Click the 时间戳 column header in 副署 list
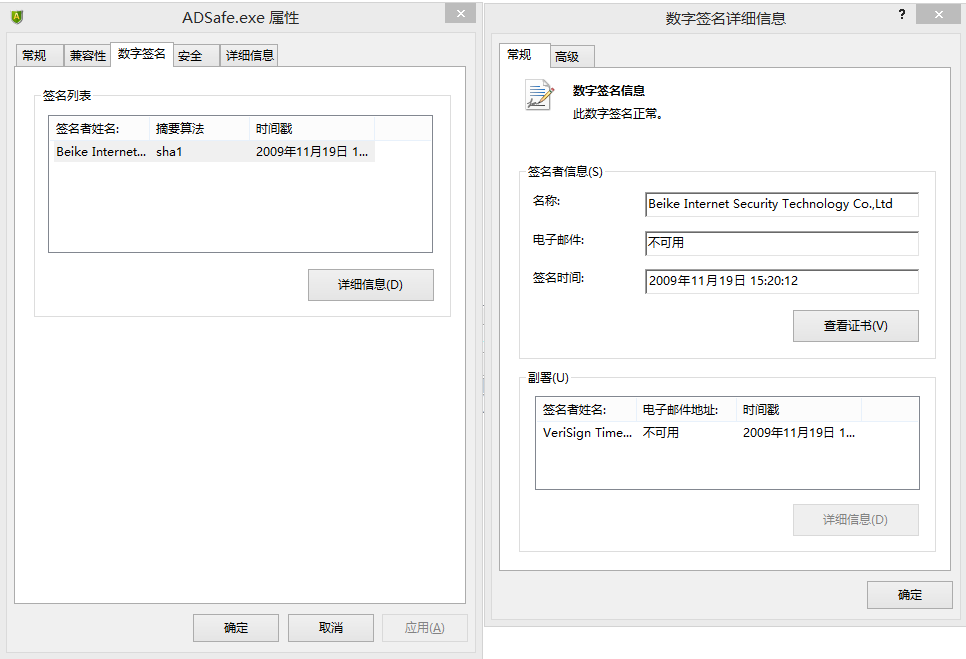966x659 pixels. point(798,410)
